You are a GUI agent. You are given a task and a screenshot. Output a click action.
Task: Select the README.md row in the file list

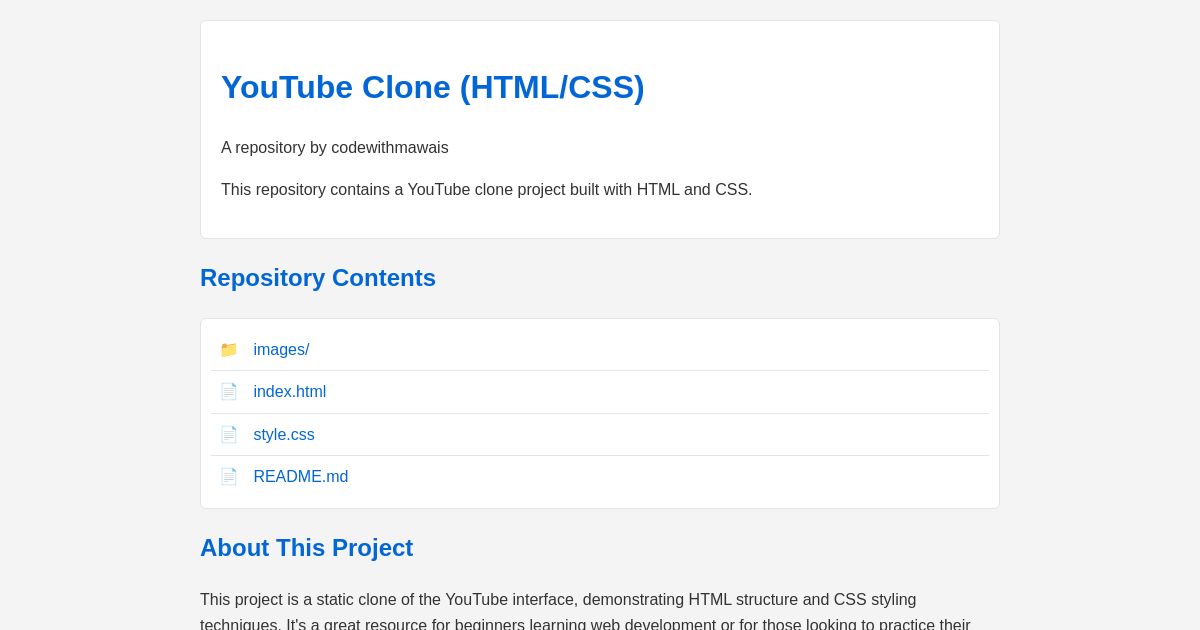[600, 477]
